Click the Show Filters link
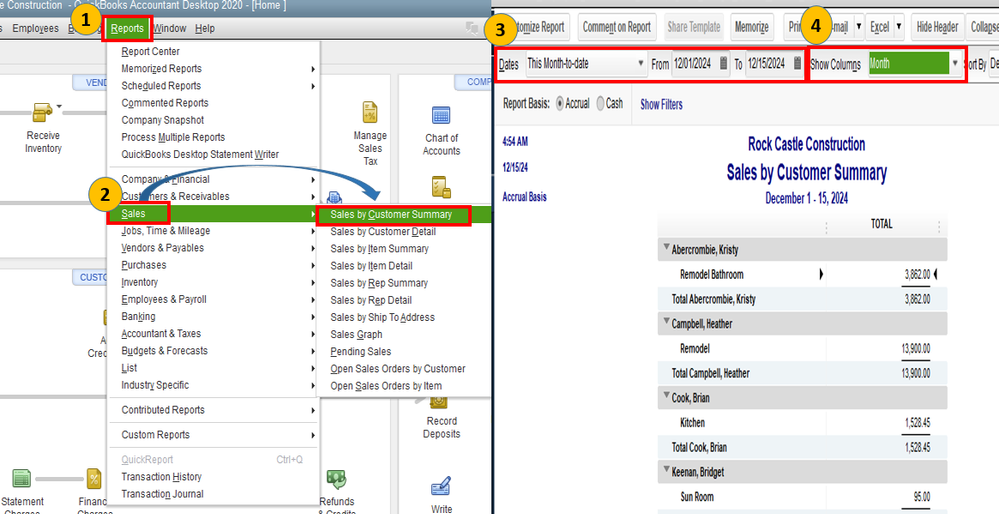 tap(661, 104)
